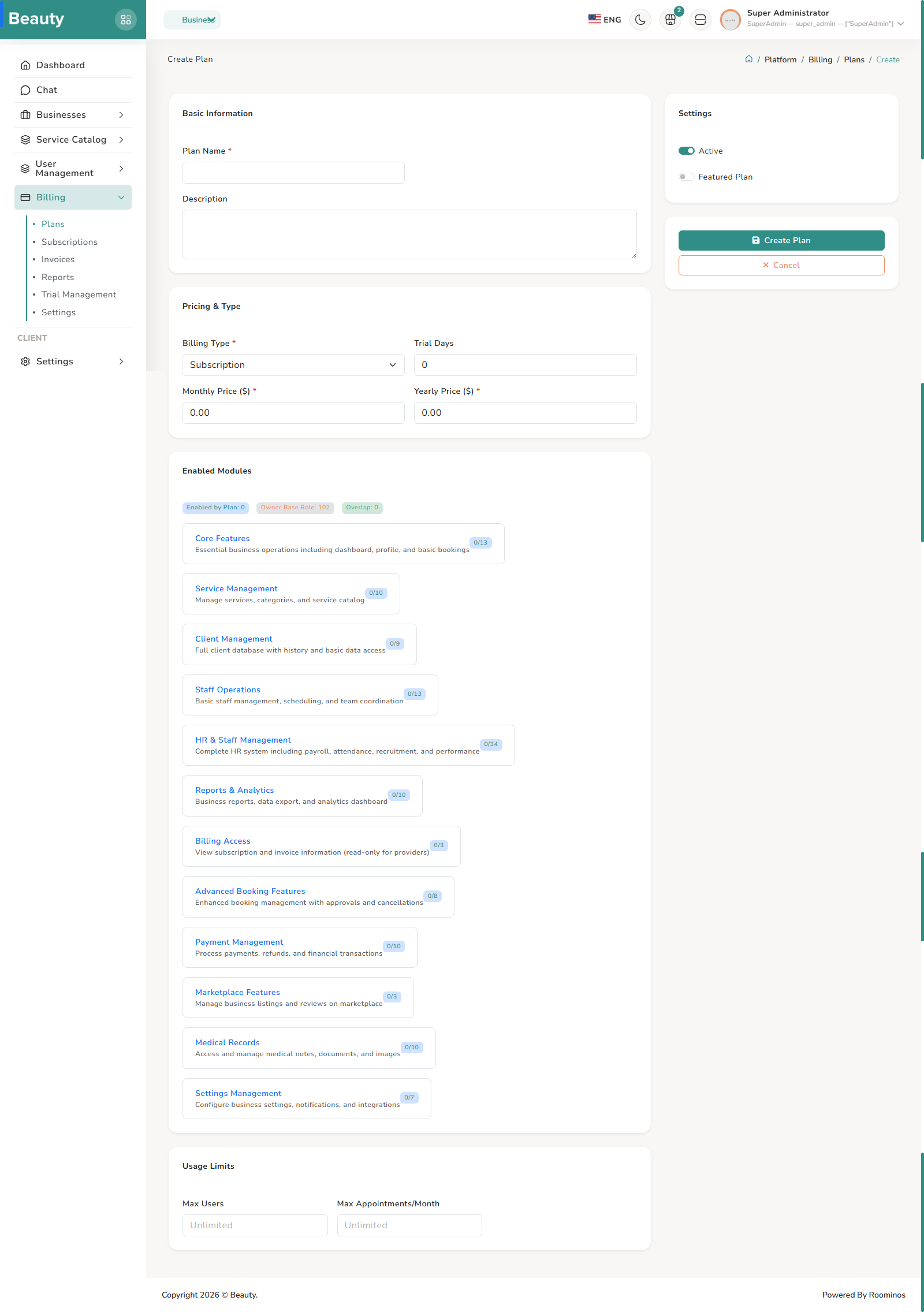This screenshot has height=1312, width=924.
Task: Open the Marketplace Features module link
Action: click(x=237, y=992)
